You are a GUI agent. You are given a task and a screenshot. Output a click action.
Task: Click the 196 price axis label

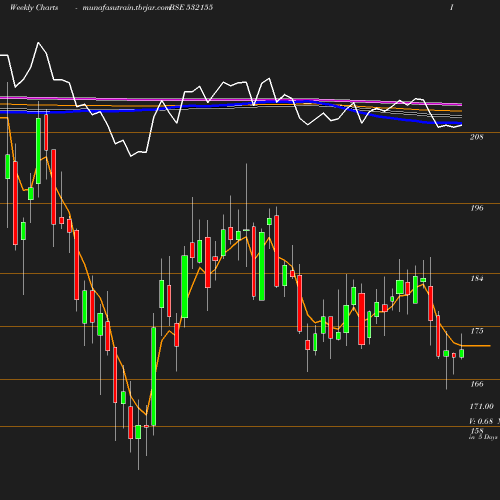tap(477, 208)
